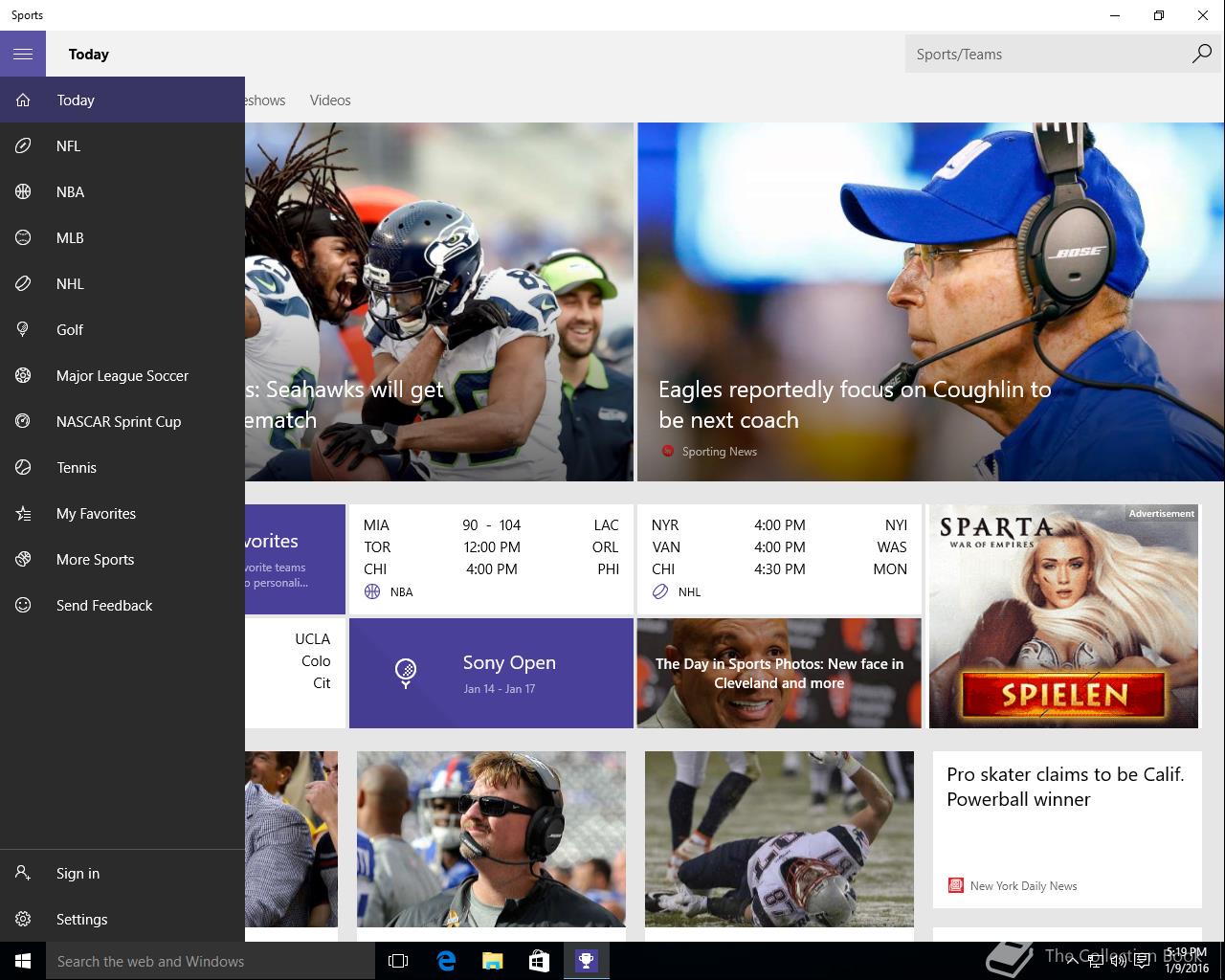Click the search magnifier icon
Viewport: 1225px width, 980px height.
tap(1201, 54)
